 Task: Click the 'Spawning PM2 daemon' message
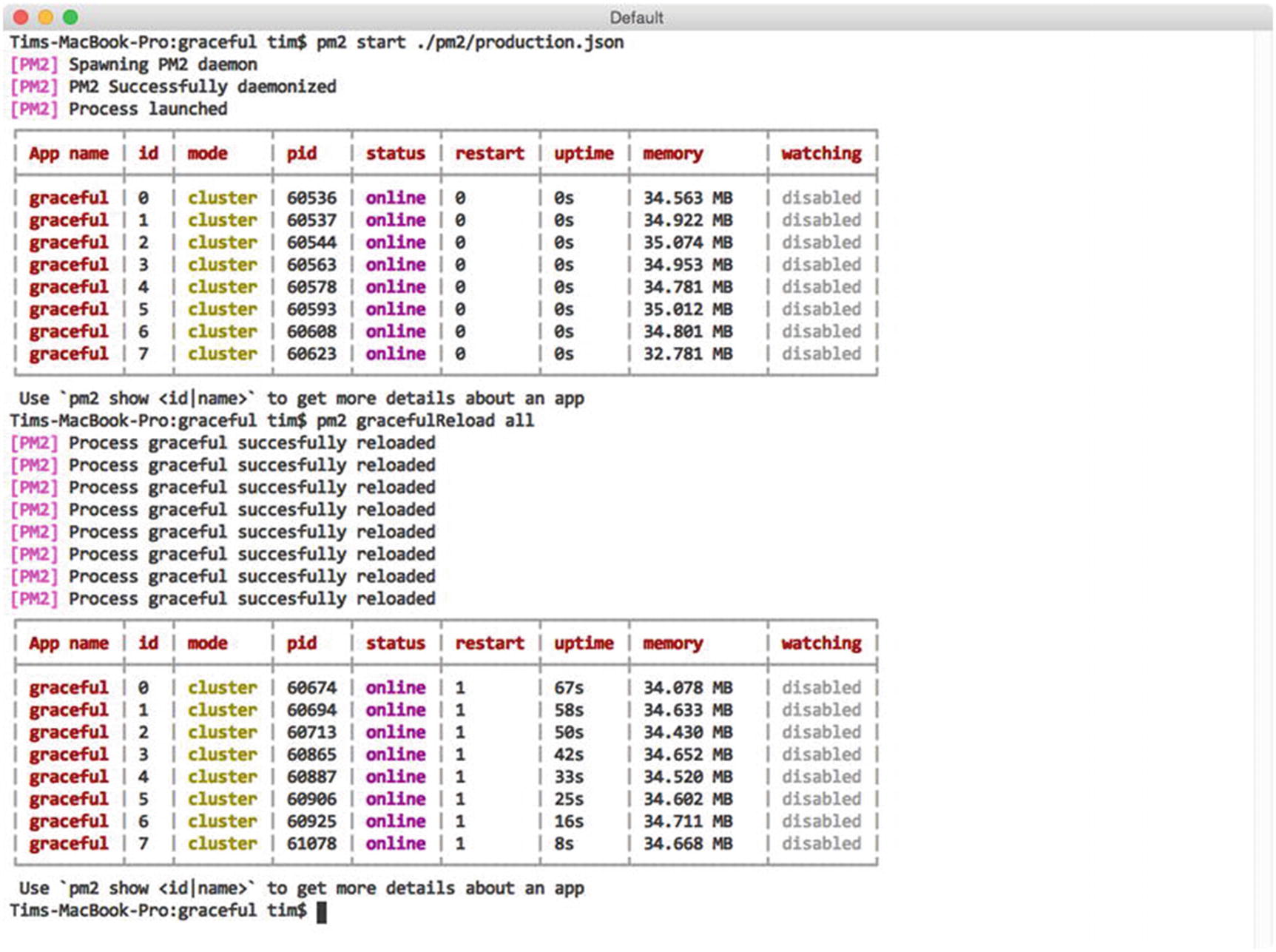click(163, 64)
